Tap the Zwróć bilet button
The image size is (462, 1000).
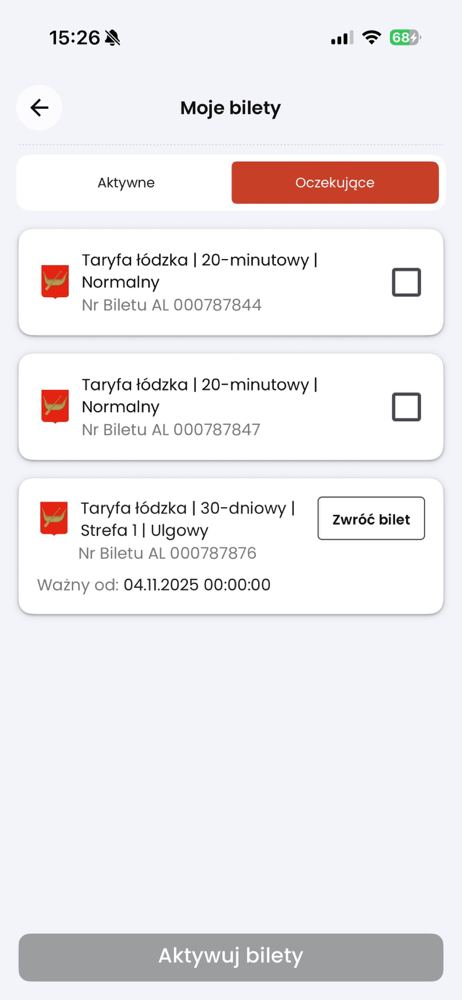371,518
